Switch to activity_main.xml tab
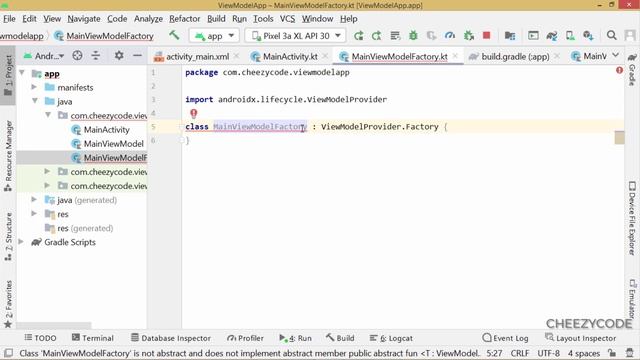 click(x=192, y=57)
